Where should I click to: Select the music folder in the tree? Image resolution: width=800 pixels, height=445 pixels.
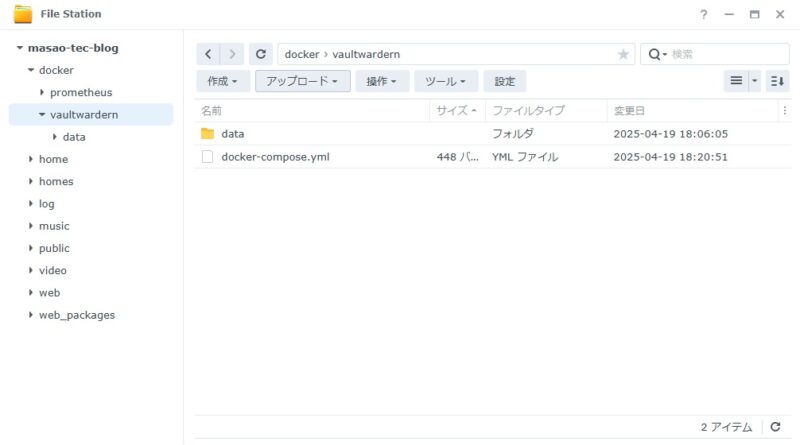click(x=54, y=226)
